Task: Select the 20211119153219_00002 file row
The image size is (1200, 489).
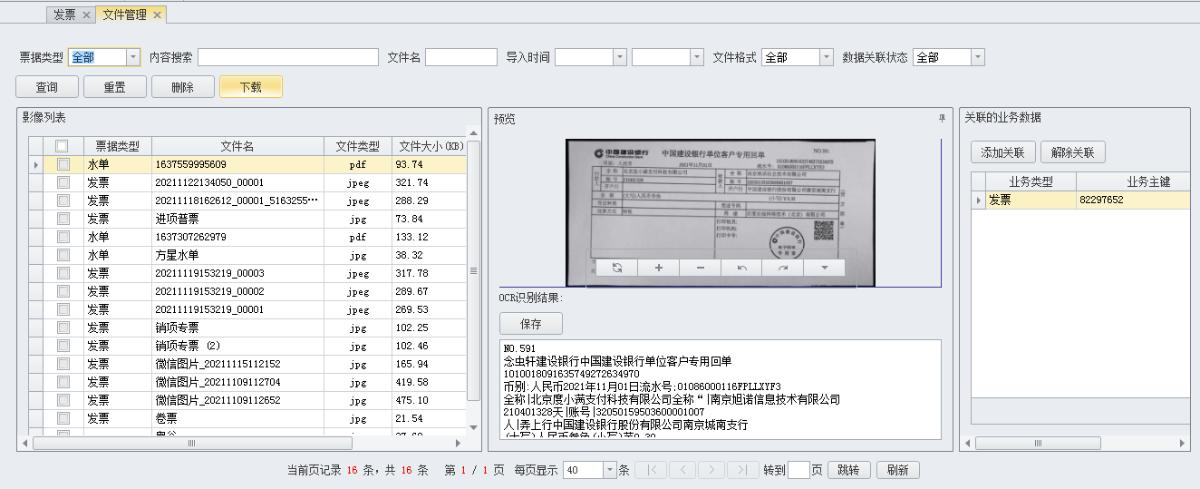Action: 248,290
